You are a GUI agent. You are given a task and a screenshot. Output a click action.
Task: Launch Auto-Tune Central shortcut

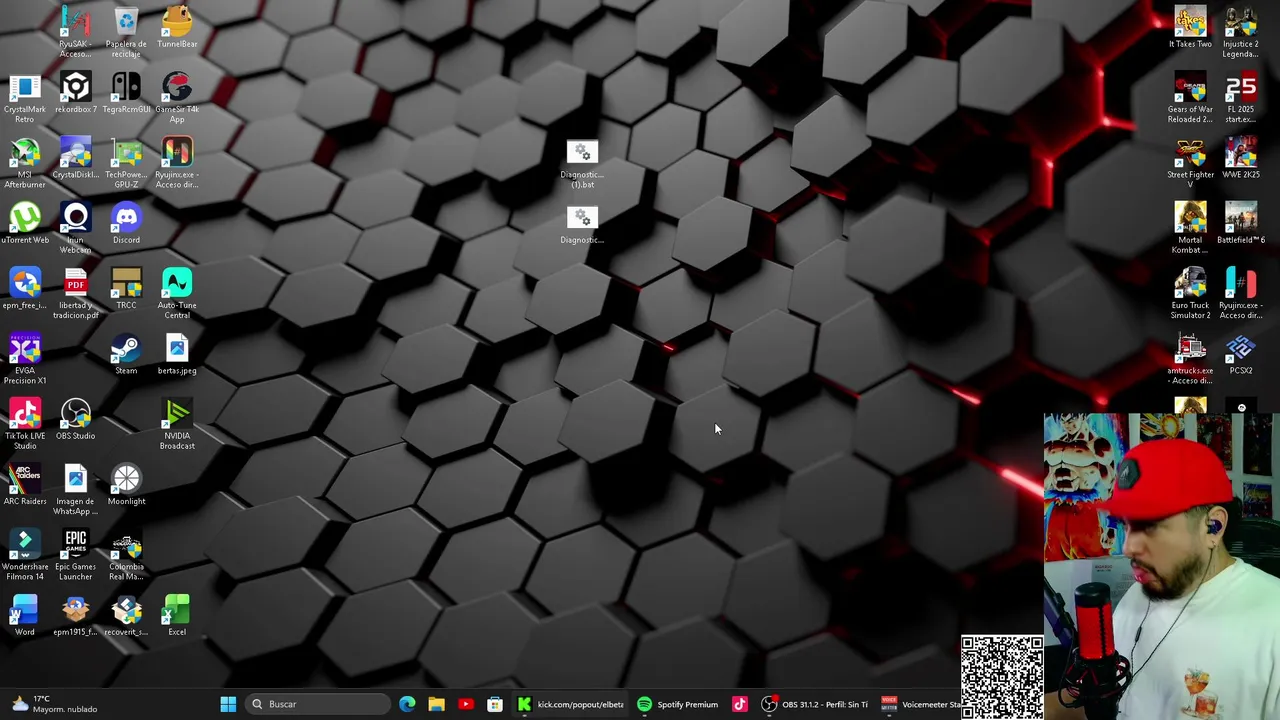coord(177,293)
